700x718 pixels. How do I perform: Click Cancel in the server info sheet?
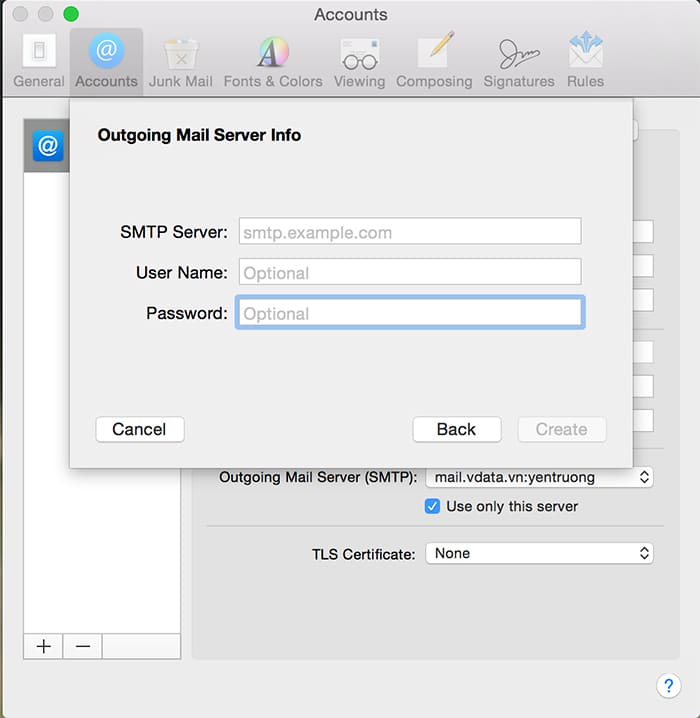pos(140,430)
